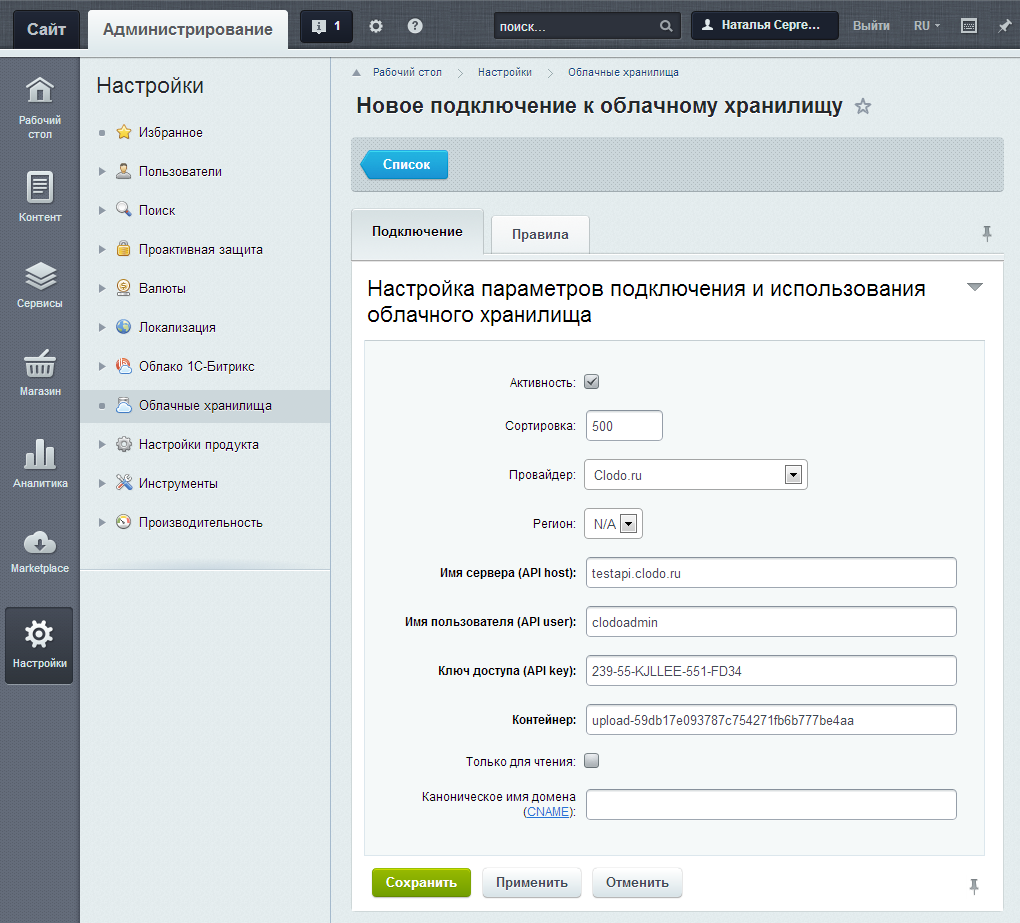The height and width of the screenshot is (923, 1020).
Task: Click the help question mark icon
Action: [415, 26]
